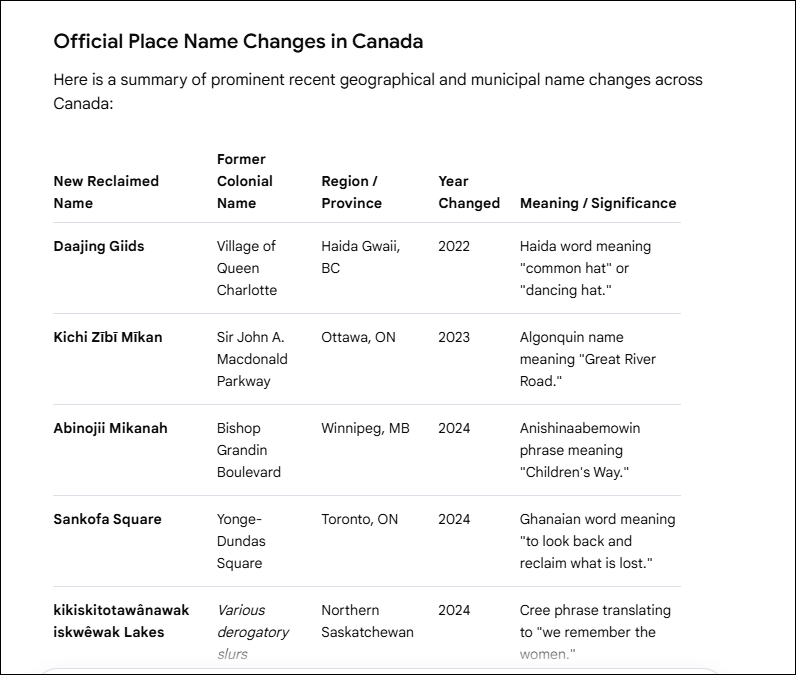Select the 'New Reclaimed Name' column header
Screen dimensions: 796x675
pyautogui.click(x=106, y=192)
